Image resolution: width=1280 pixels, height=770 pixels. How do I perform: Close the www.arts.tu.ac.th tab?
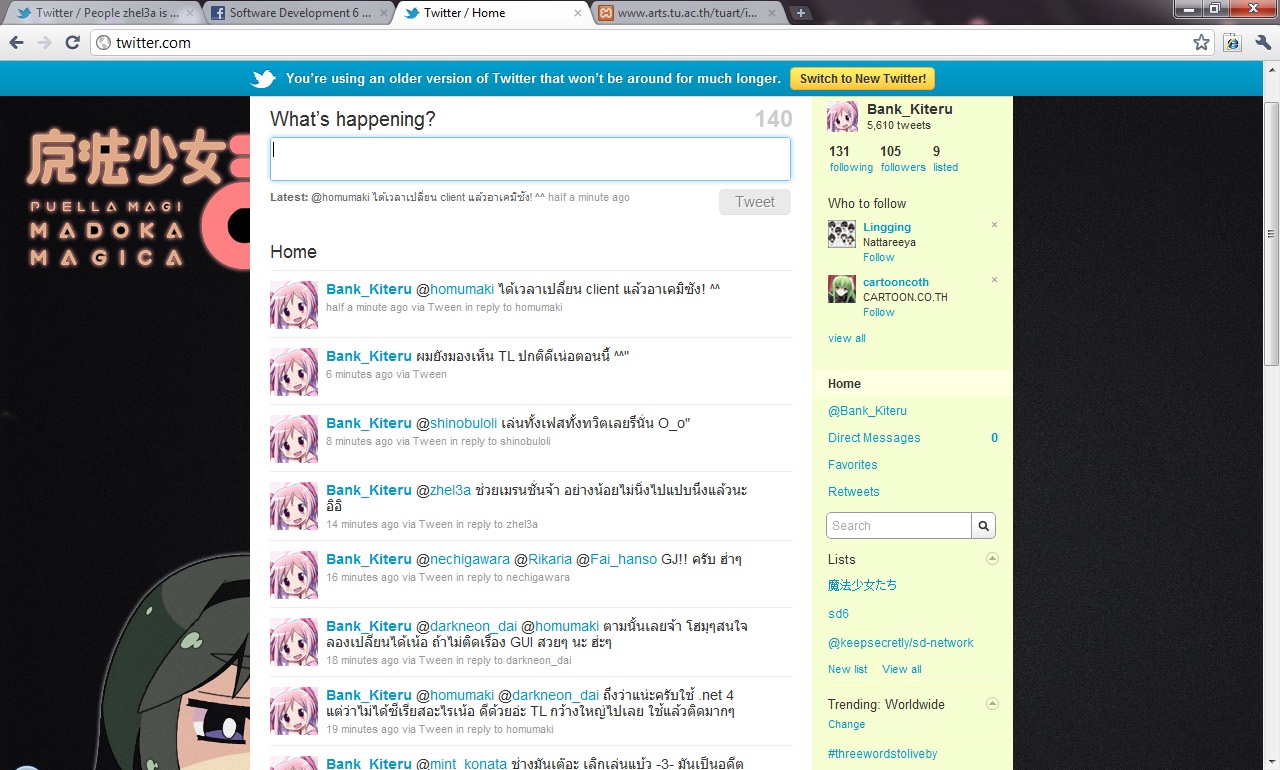[771, 13]
